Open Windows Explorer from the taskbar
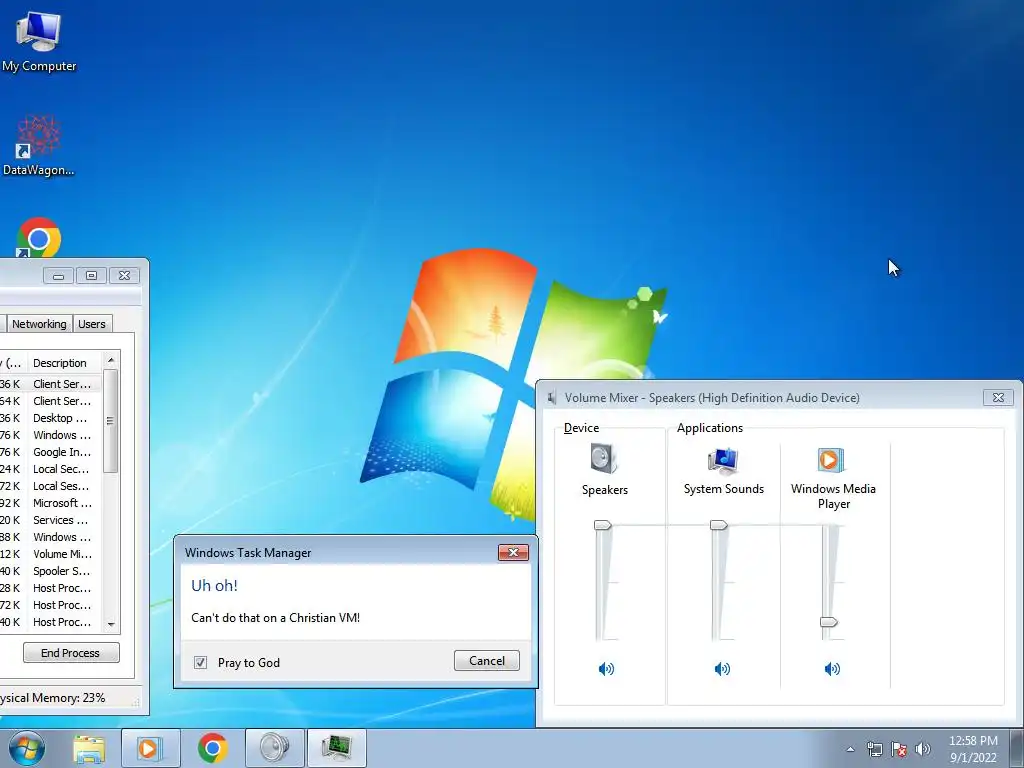Viewport: 1024px width, 768px height. [89, 748]
